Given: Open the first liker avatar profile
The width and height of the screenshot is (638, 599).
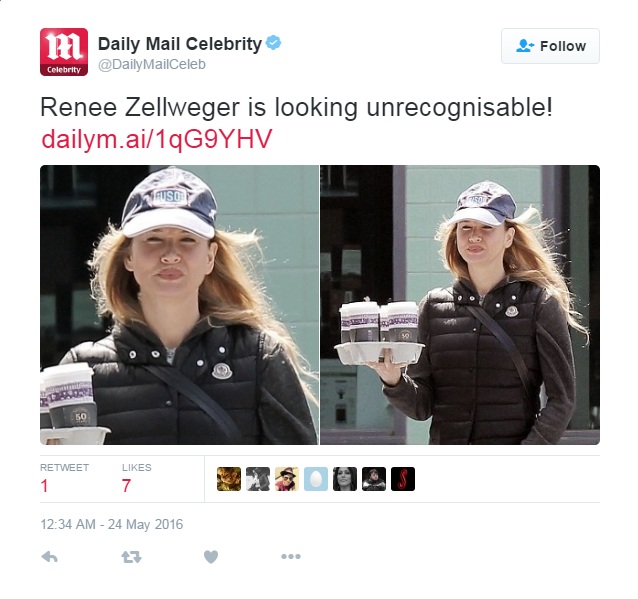Looking at the screenshot, I should click(229, 479).
